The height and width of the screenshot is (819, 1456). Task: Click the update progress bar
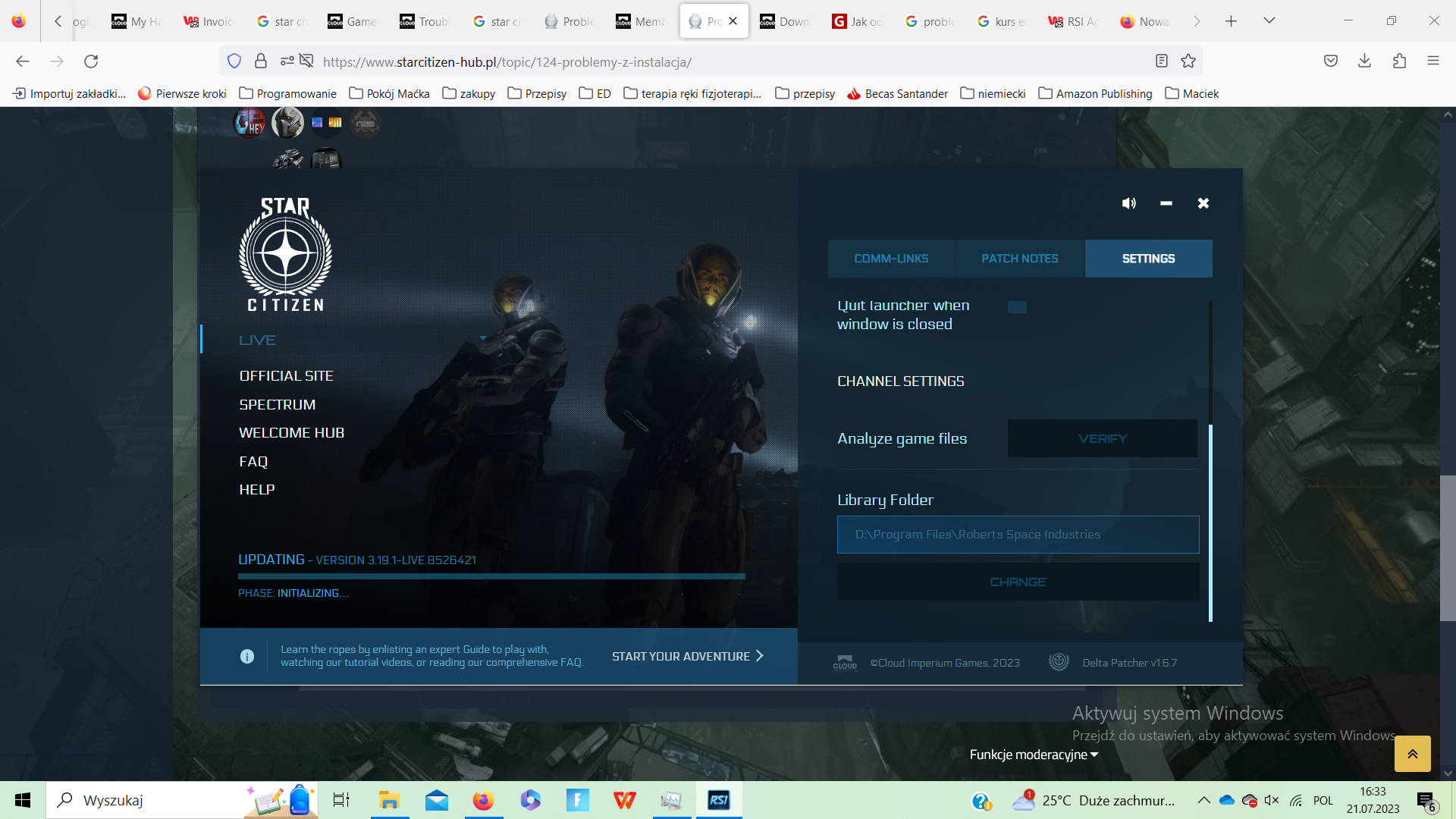tap(491, 576)
